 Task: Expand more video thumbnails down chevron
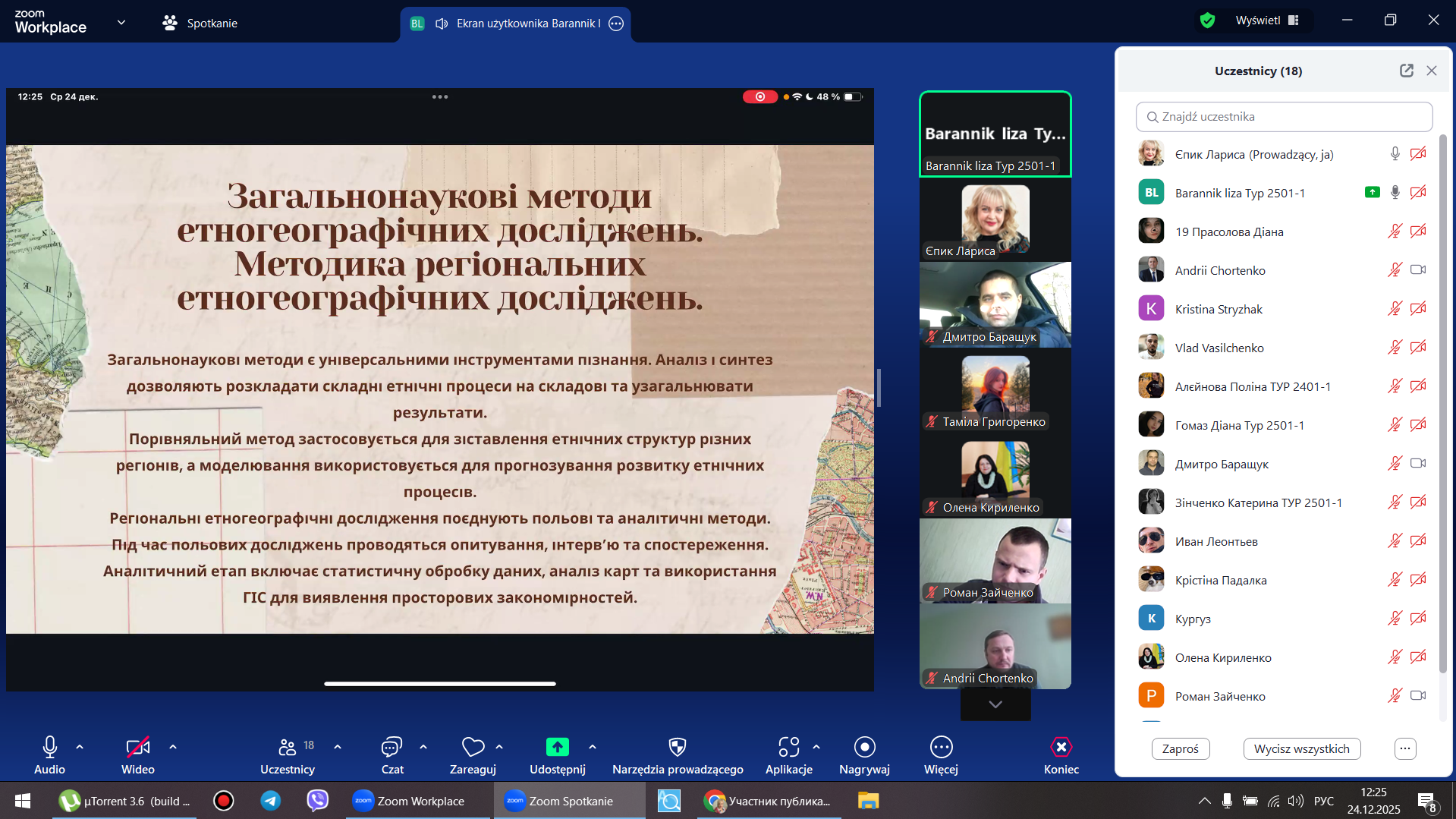(995, 704)
